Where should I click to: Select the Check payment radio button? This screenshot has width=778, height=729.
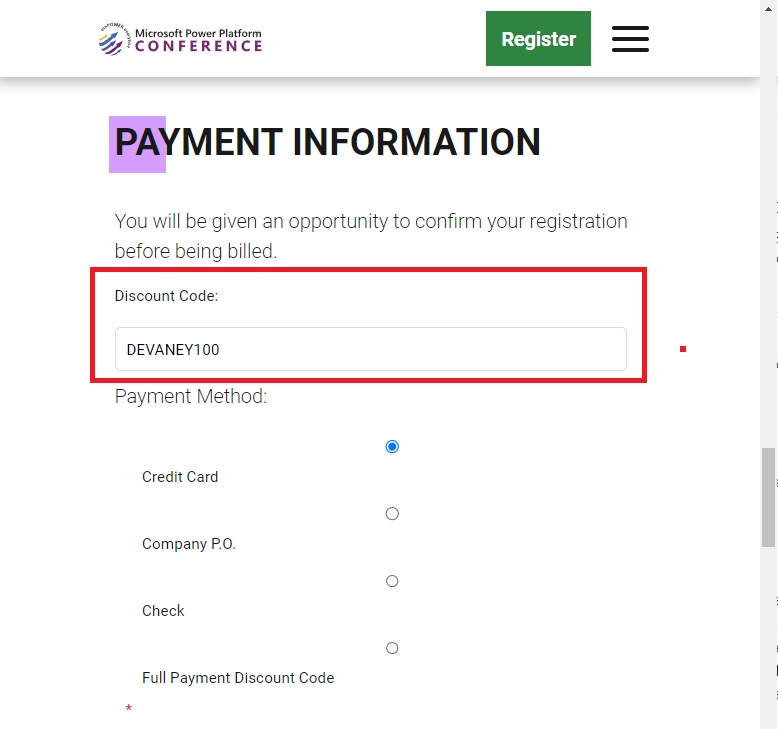pos(392,581)
